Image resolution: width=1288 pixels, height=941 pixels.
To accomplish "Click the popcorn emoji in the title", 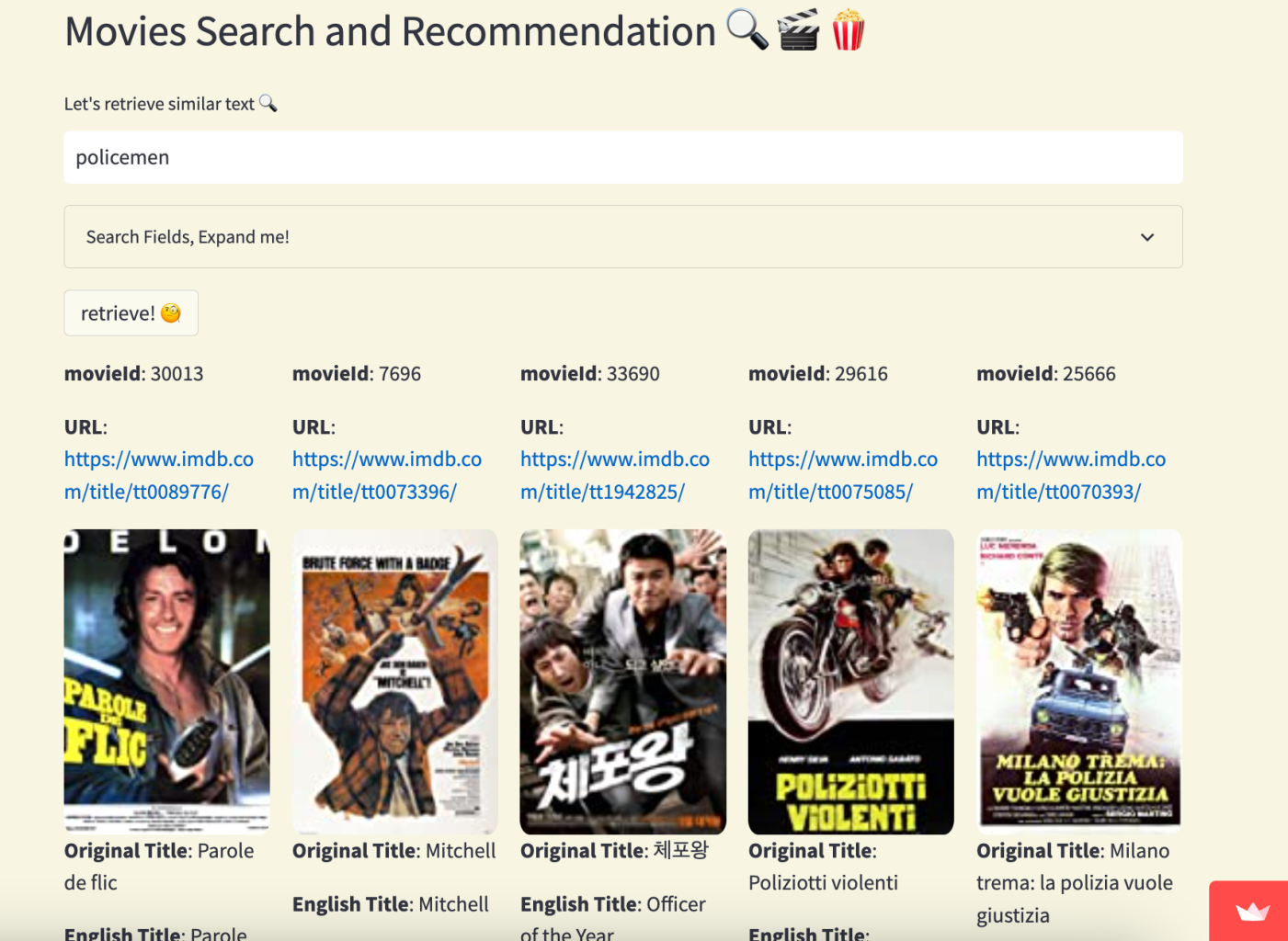I will coord(848,30).
